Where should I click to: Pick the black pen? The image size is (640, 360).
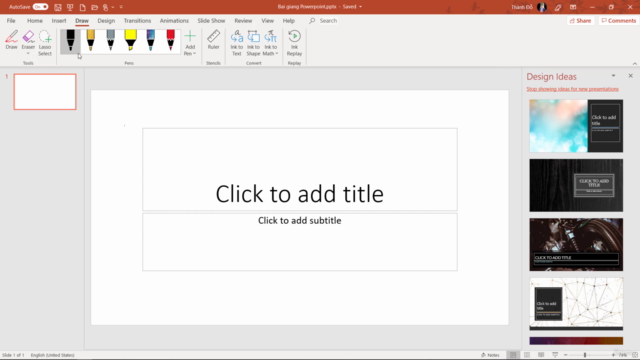point(70,41)
